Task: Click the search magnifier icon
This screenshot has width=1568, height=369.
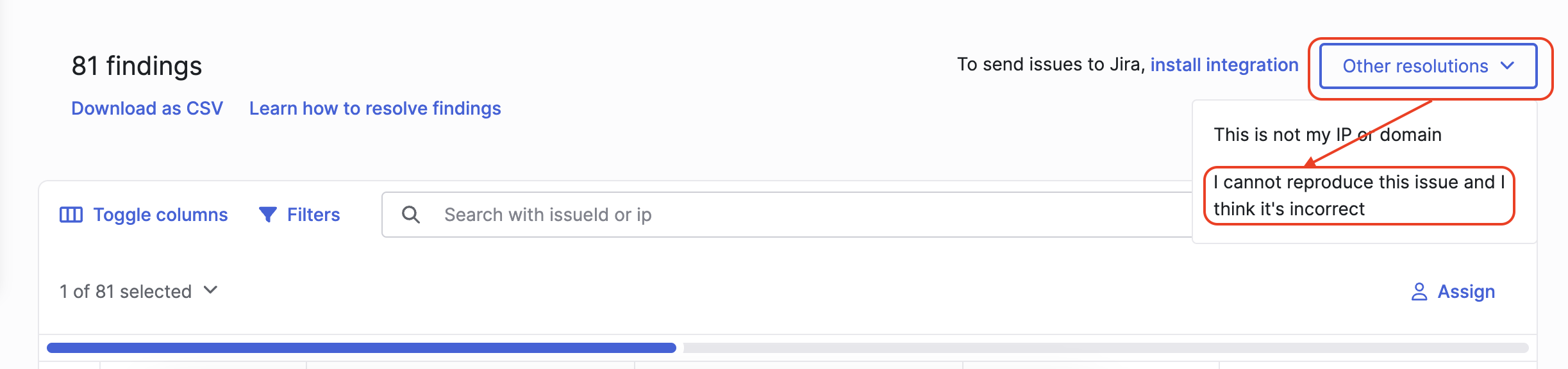Action: coord(411,215)
